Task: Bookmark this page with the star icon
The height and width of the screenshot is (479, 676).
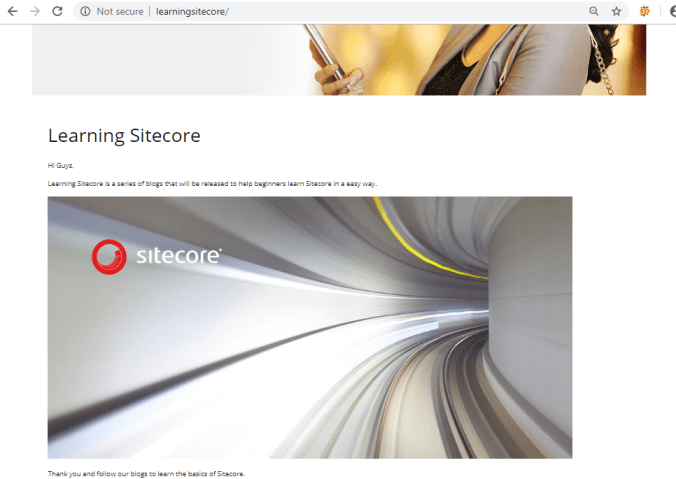Action: tap(617, 12)
